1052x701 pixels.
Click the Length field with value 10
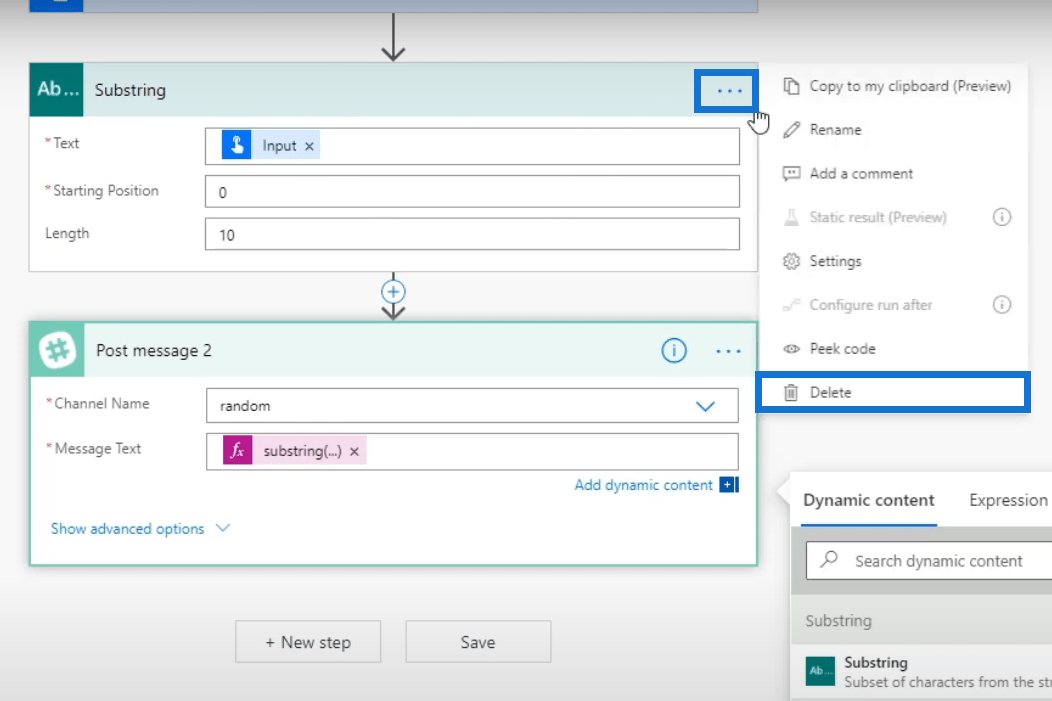point(472,234)
